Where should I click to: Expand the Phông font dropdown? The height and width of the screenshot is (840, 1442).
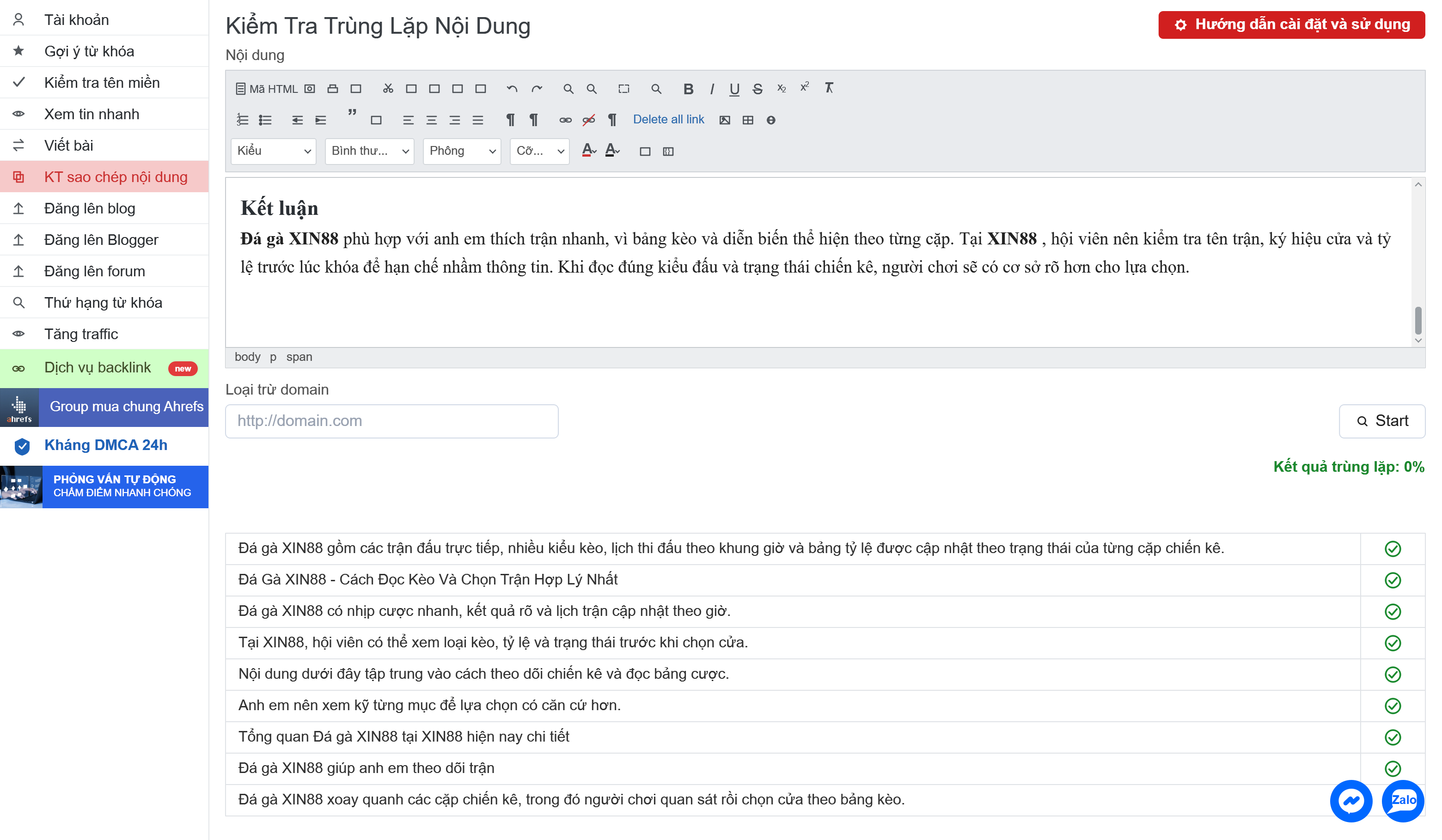(462, 151)
